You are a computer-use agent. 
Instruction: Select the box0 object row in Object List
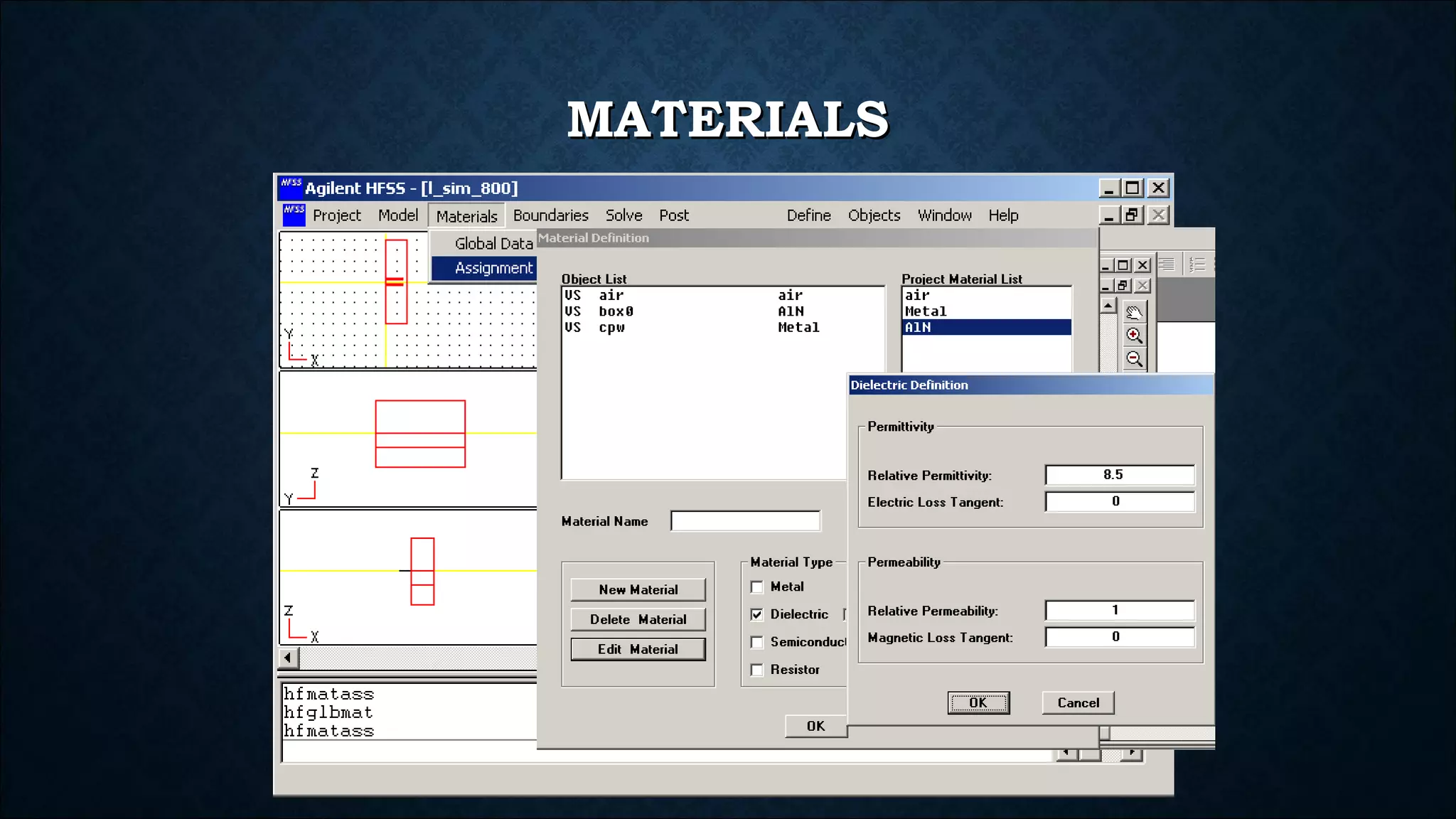click(722, 311)
